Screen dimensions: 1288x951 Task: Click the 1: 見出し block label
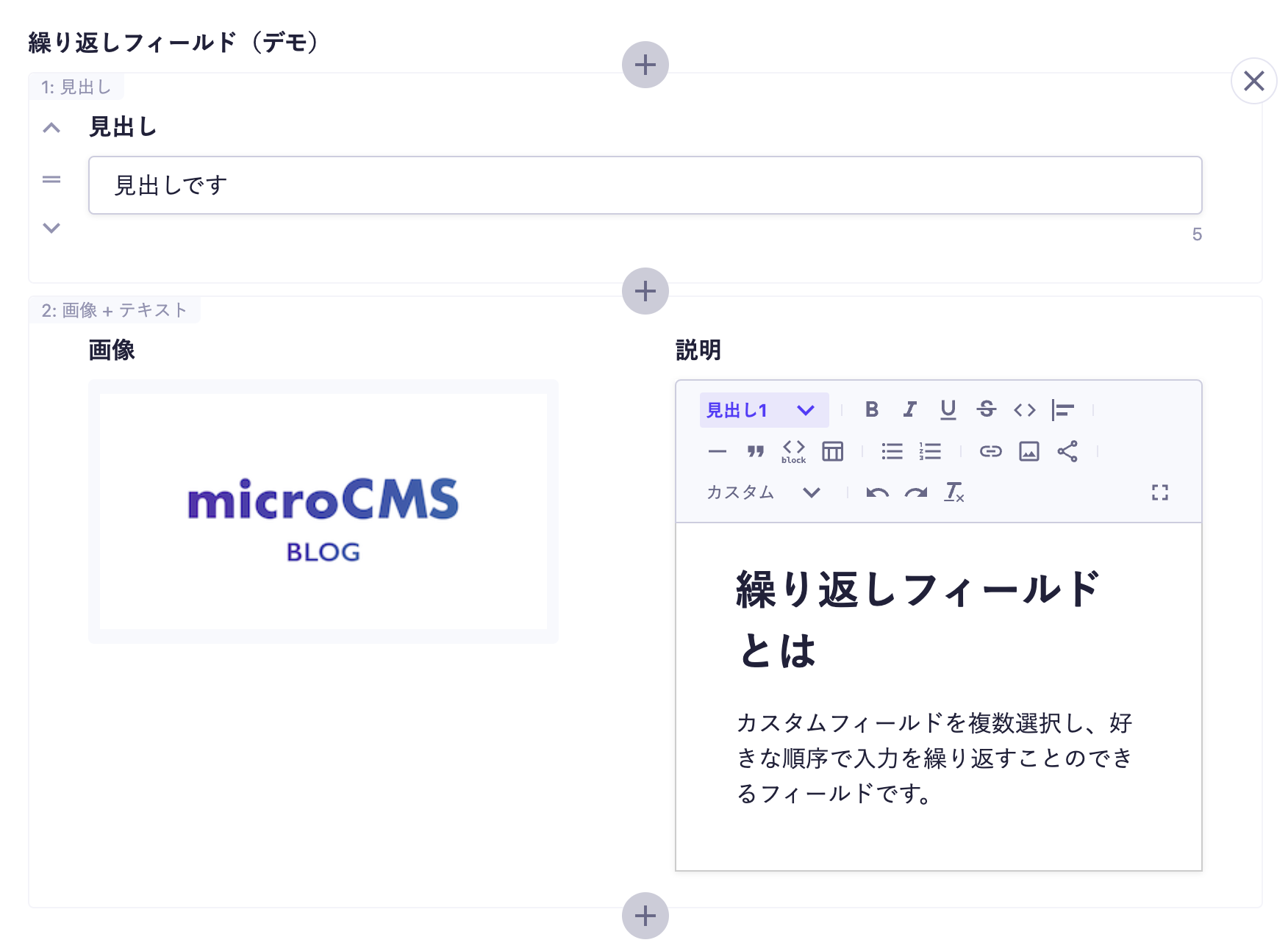76,87
